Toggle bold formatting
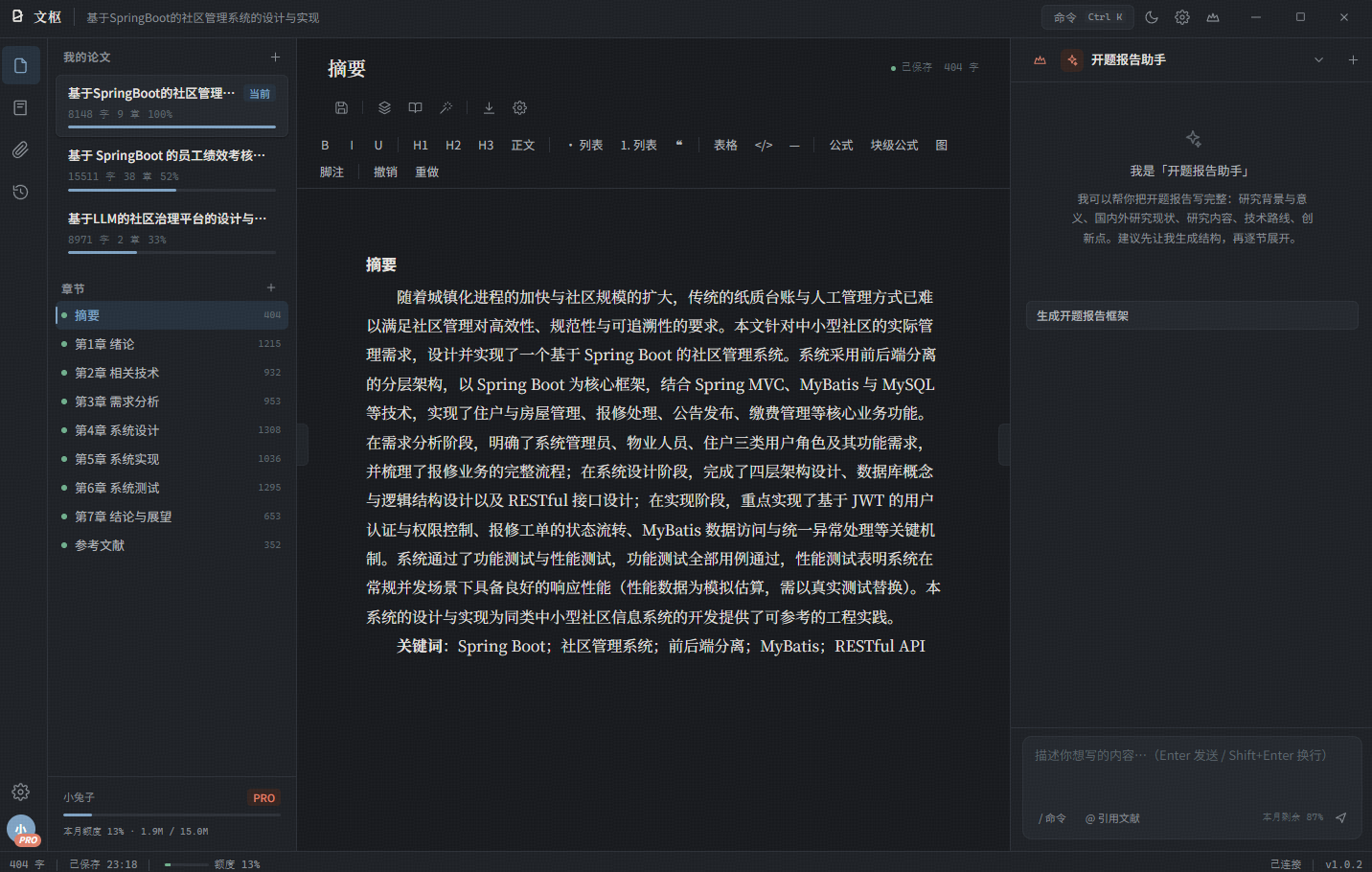 click(x=325, y=145)
